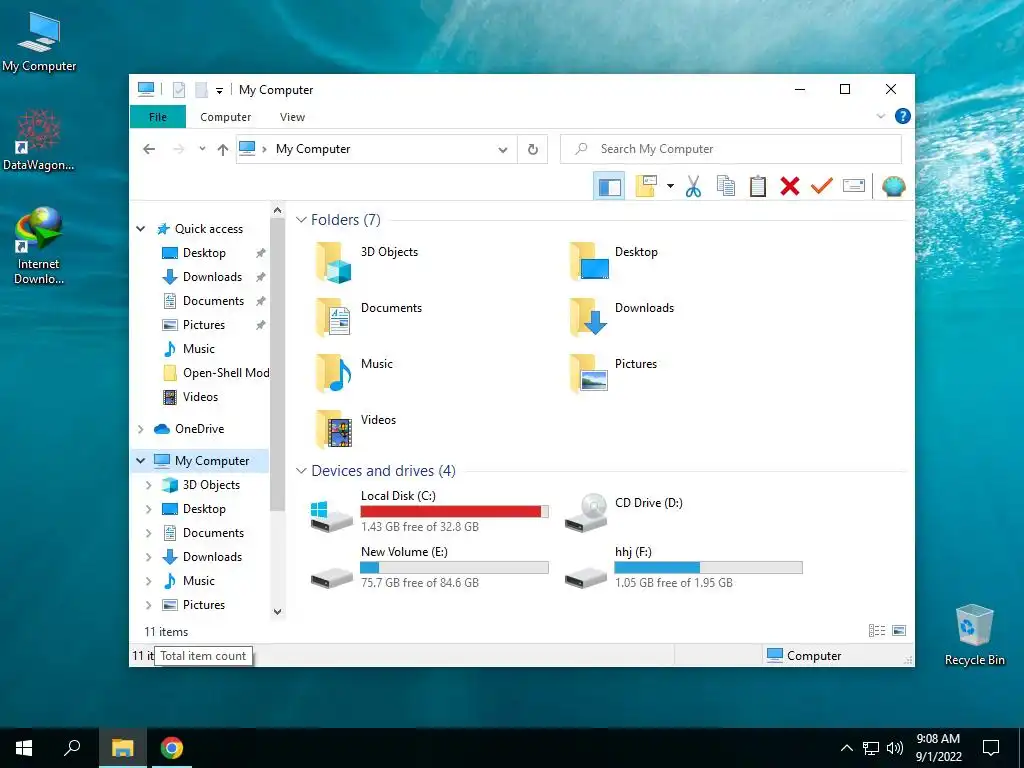
Task: Click the My Computer desktop icon
Action: click(x=39, y=42)
